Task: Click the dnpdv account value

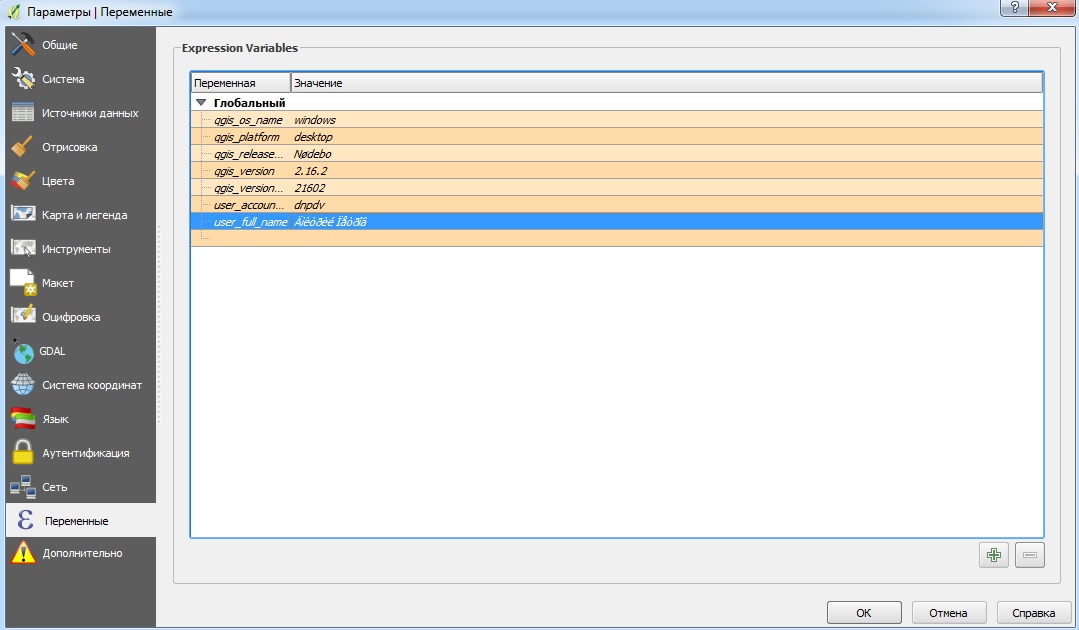Action: (309, 205)
